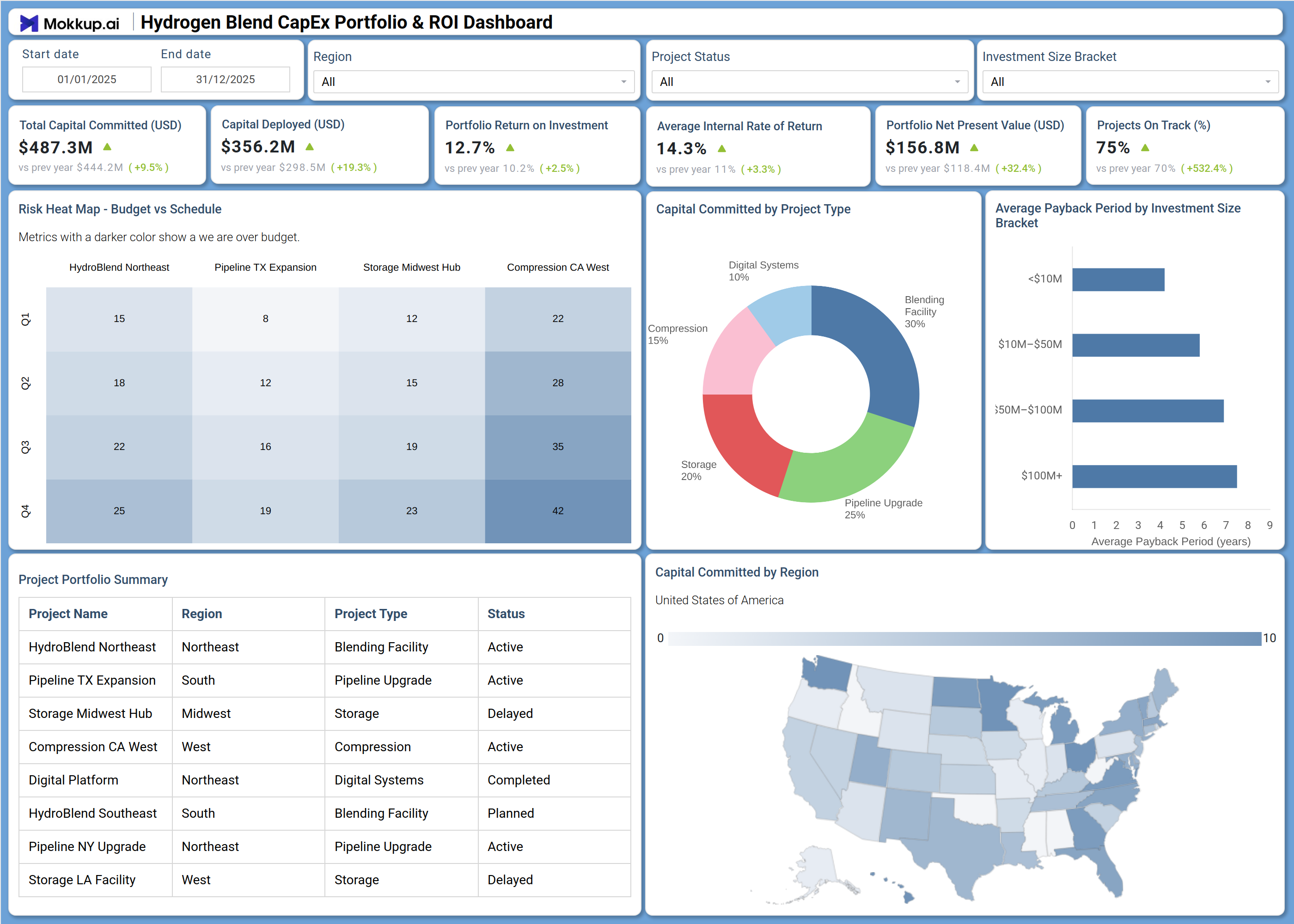The width and height of the screenshot is (1294, 924).
Task: Click trend arrow next to 14.3% IRR
Action: pyautogui.click(x=721, y=148)
